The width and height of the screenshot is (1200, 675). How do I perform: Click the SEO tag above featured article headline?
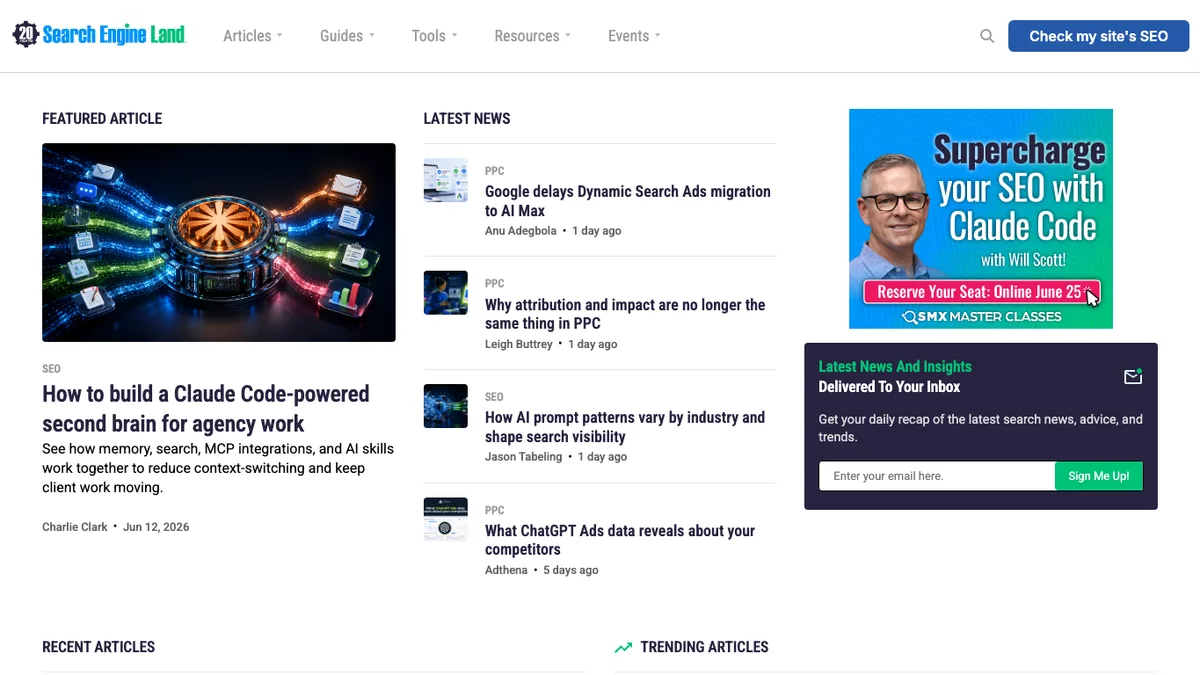click(51, 369)
